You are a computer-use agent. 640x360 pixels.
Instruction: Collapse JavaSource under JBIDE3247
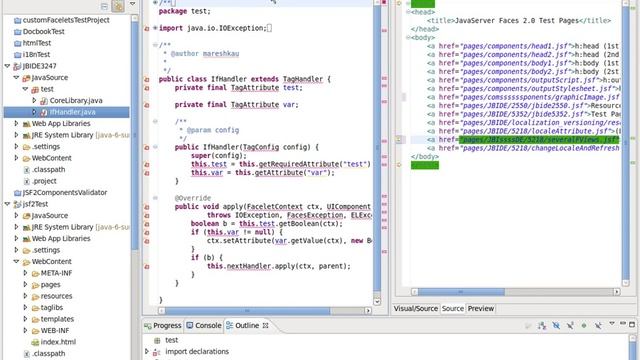(16, 77)
